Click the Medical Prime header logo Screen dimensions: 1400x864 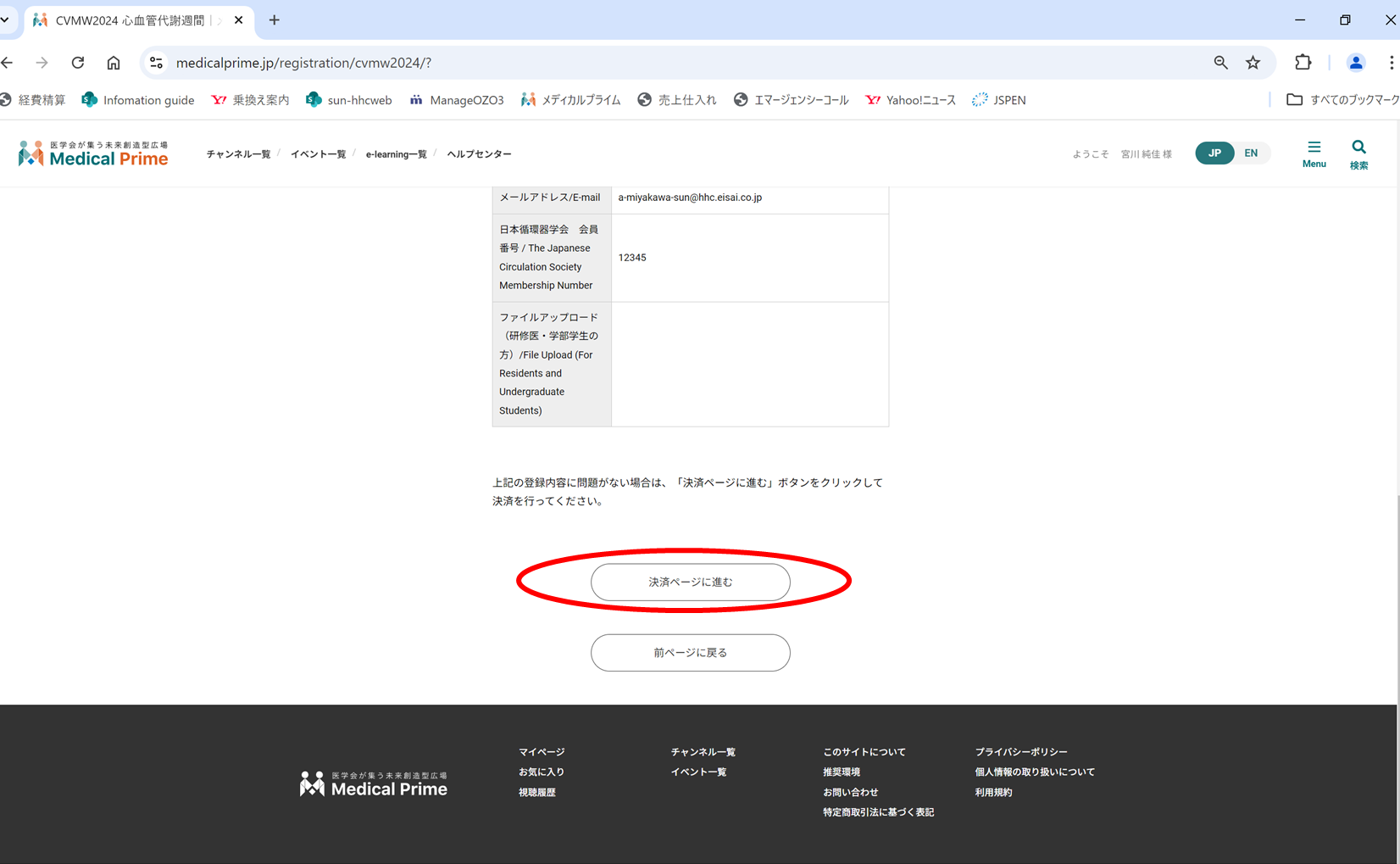click(x=93, y=153)
